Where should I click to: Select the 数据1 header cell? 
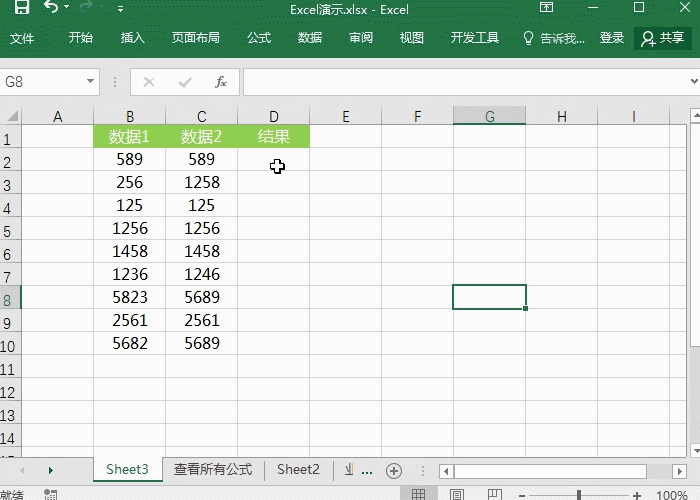tap(129, 136)
